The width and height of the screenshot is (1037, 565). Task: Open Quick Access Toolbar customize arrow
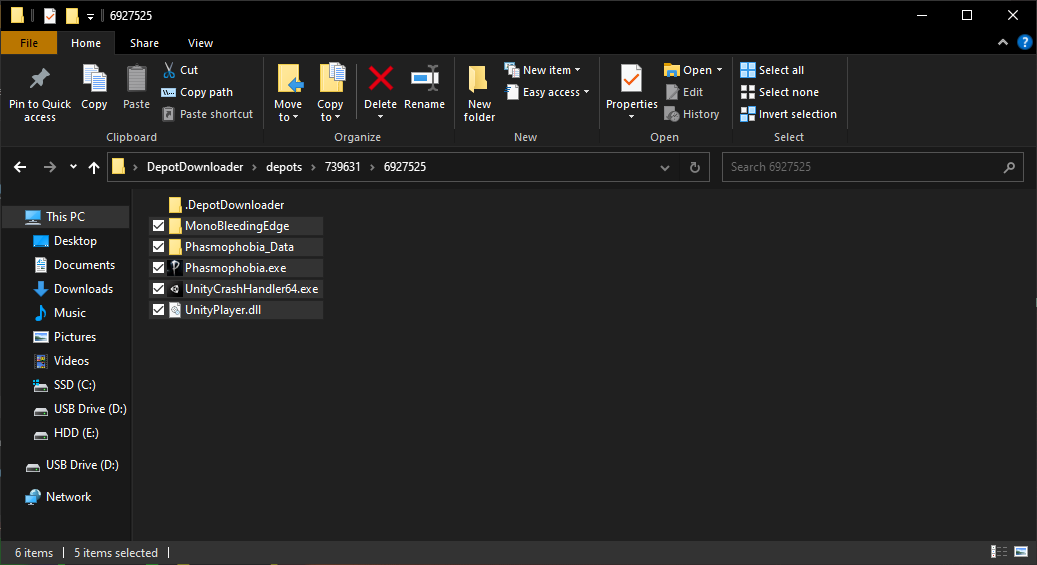(90, 17)
